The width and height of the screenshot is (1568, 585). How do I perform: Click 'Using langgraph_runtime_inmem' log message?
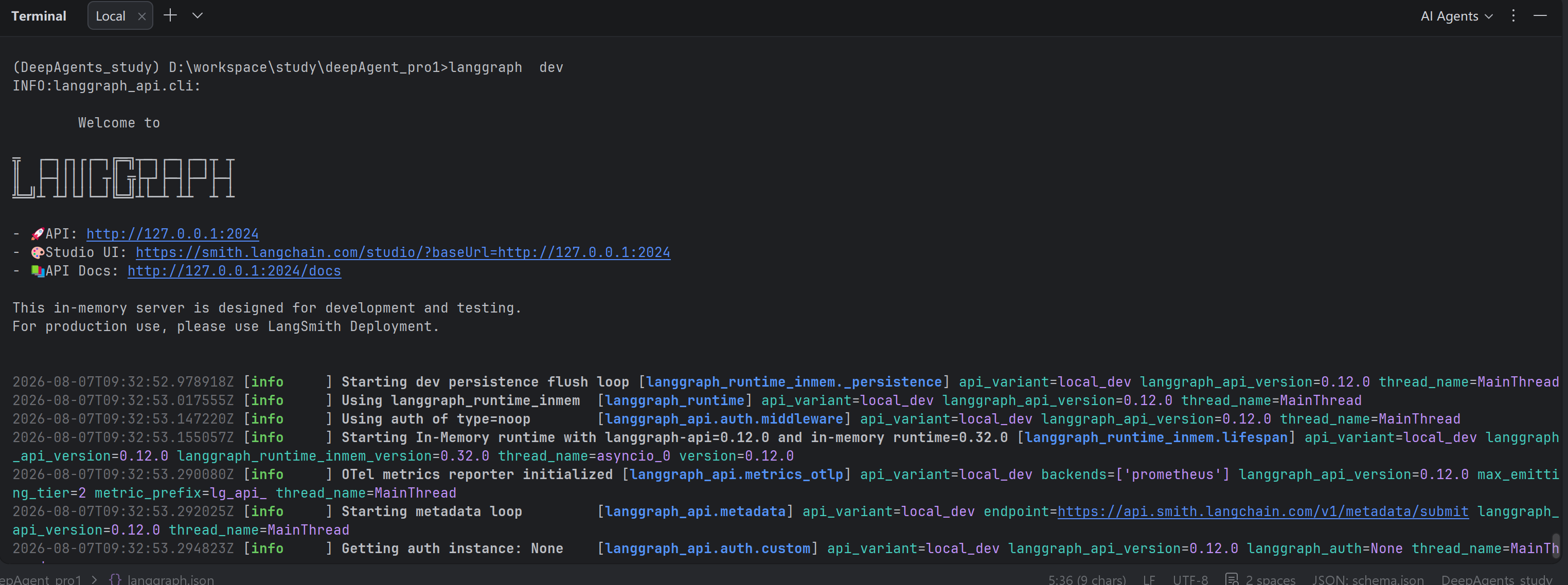point(461,401)
